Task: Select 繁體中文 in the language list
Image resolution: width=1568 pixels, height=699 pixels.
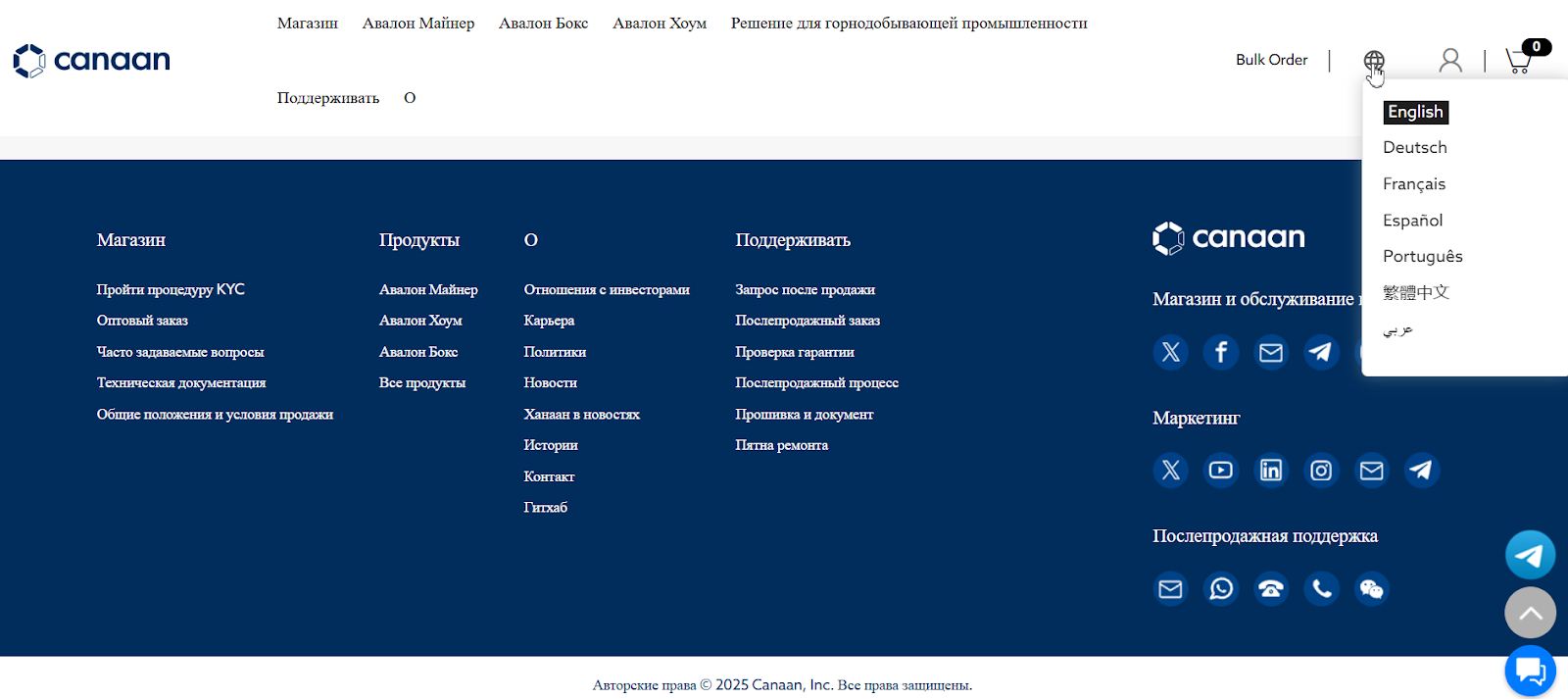Action: click(1415, 292)
